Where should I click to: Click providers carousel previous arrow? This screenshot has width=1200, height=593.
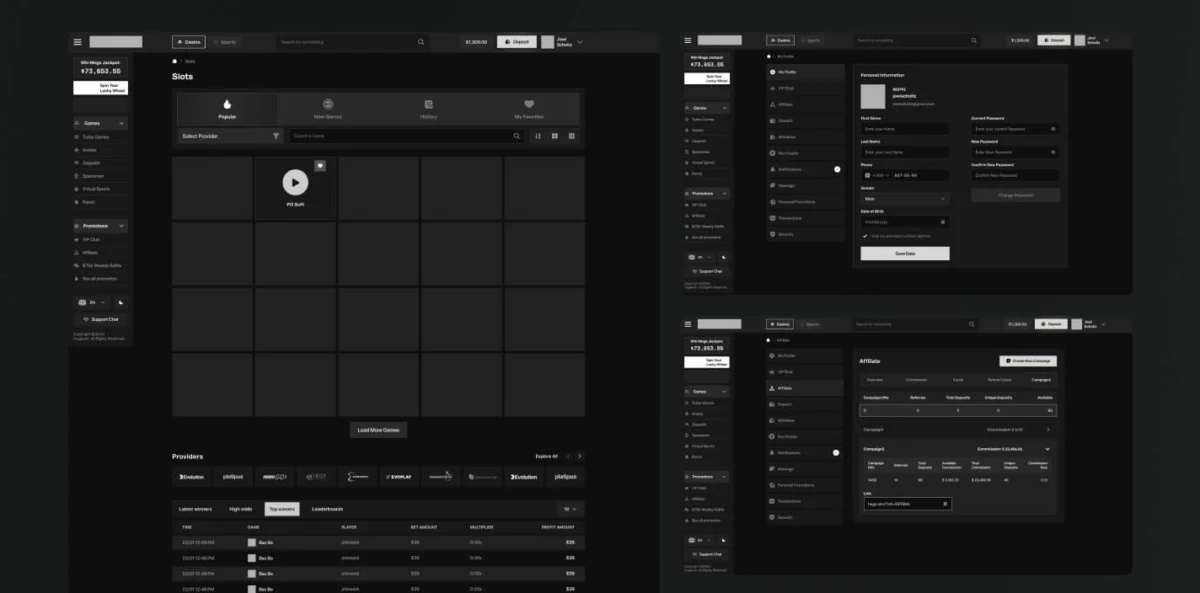point(568,456)
